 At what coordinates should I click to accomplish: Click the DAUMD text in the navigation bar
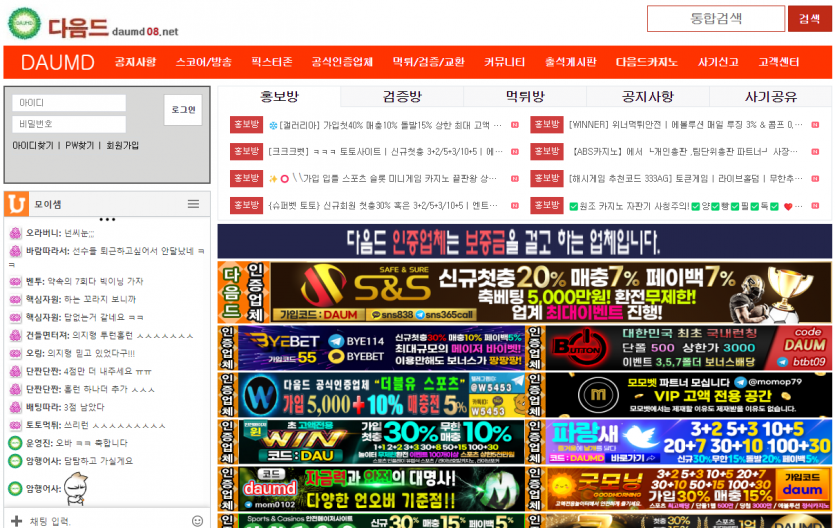[x=58, y=62]
